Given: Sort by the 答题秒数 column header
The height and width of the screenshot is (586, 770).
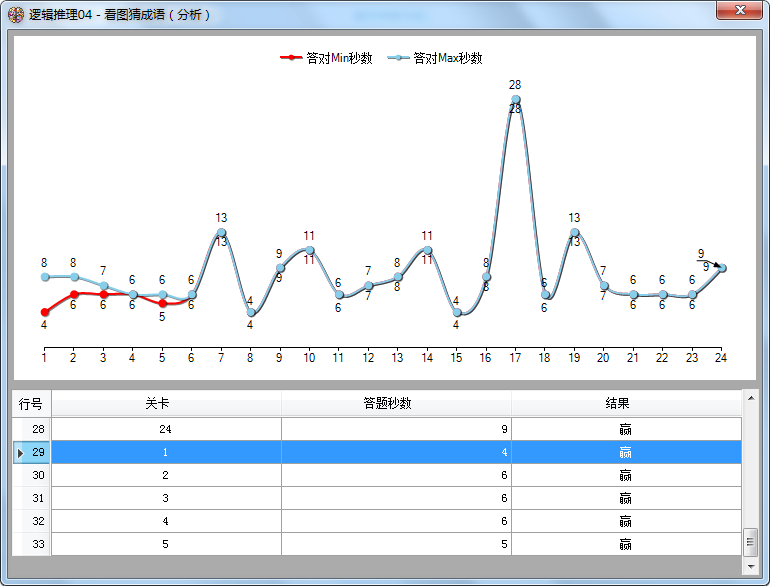Looking at the screenshot, I should [396, 404].
